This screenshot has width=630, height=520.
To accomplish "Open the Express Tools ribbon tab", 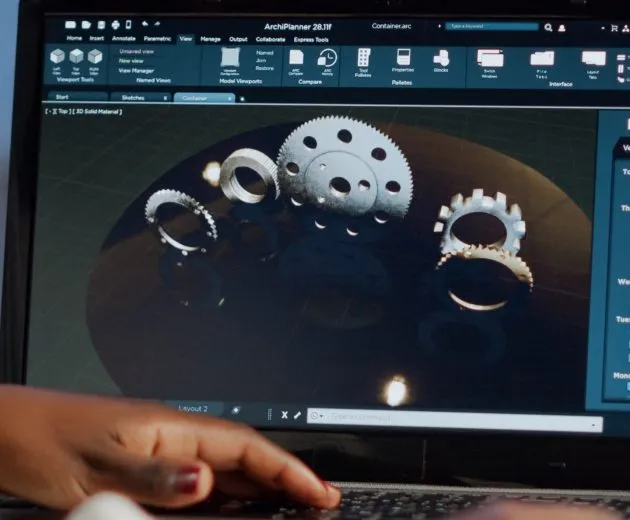I will tap(311, 40).
